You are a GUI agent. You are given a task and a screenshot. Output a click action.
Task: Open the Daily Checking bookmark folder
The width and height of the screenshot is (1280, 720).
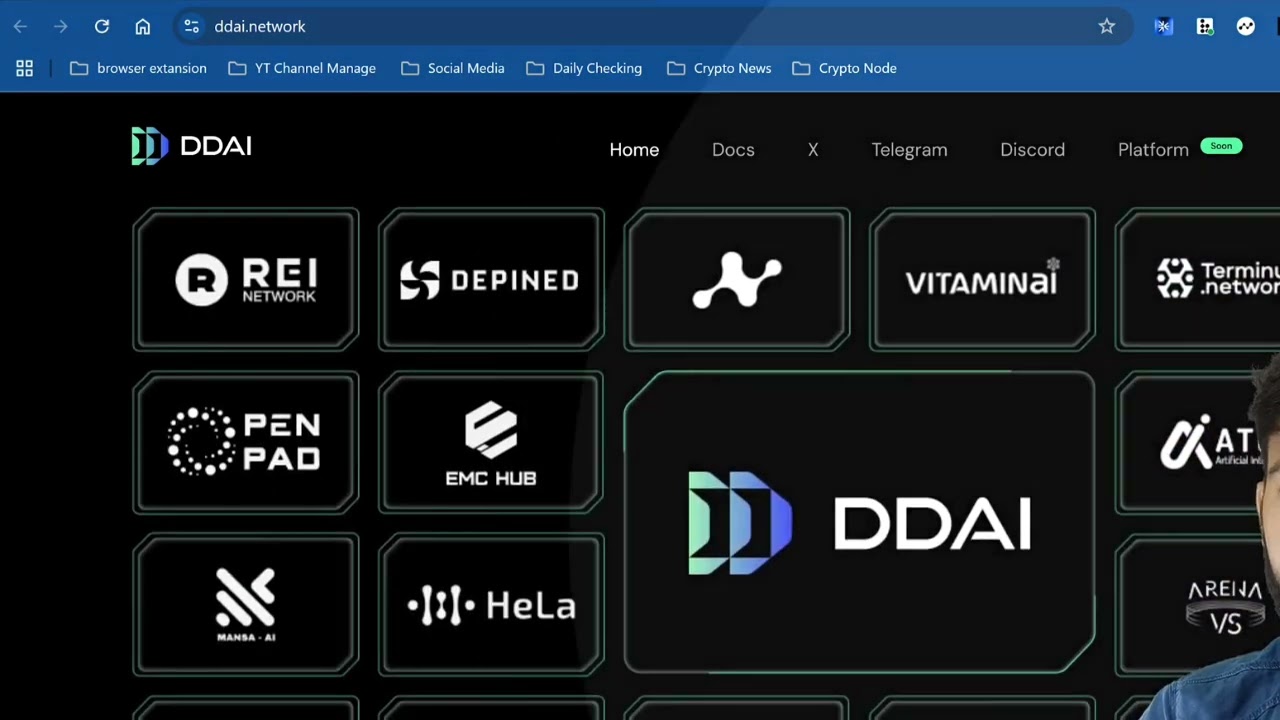(x=584, y=68)
